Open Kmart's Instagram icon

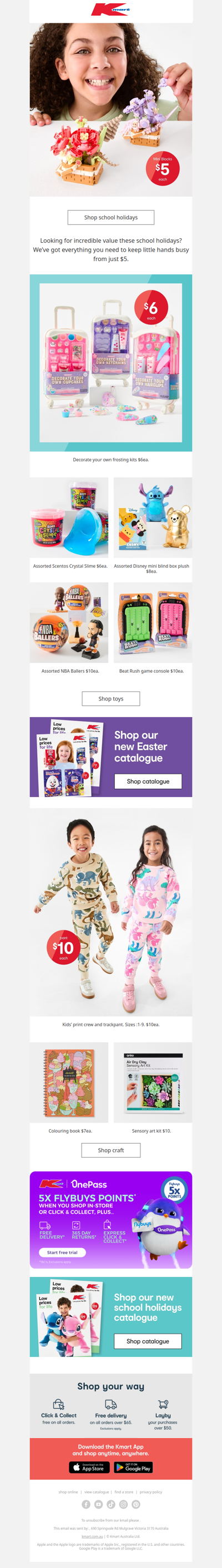(x=123, y=1504)
